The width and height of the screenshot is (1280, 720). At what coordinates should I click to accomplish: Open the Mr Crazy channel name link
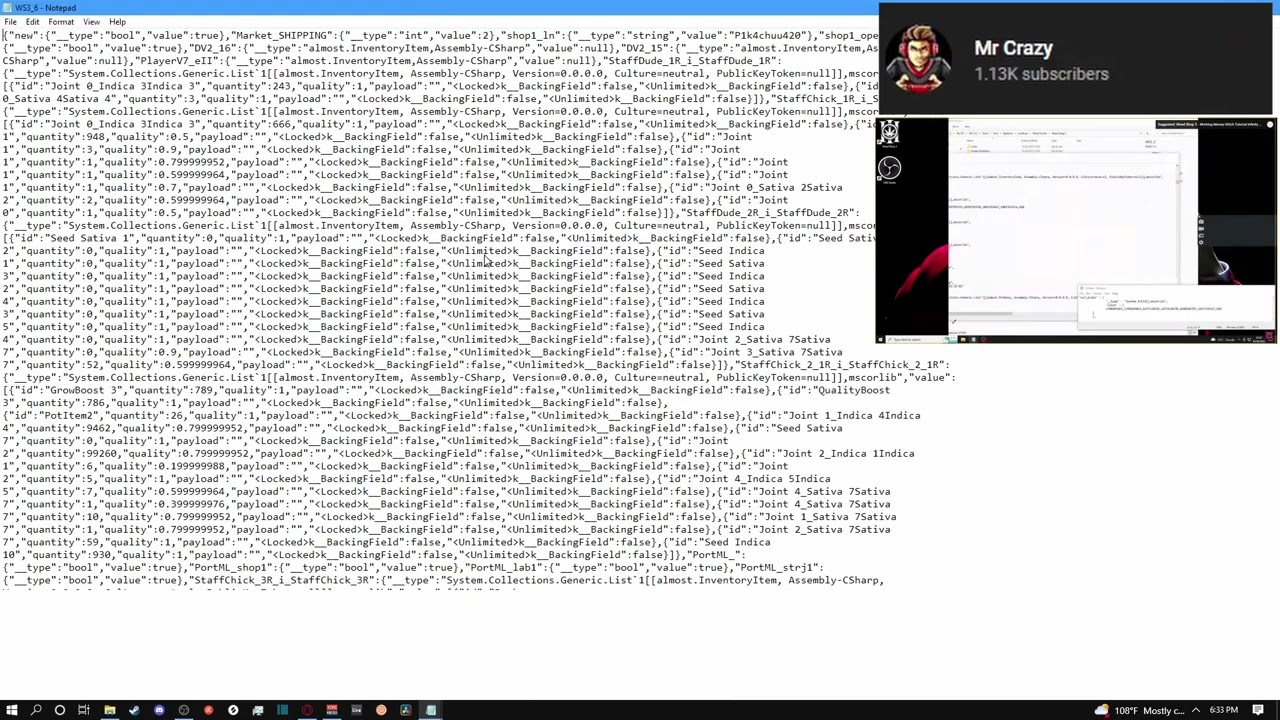1013,48
